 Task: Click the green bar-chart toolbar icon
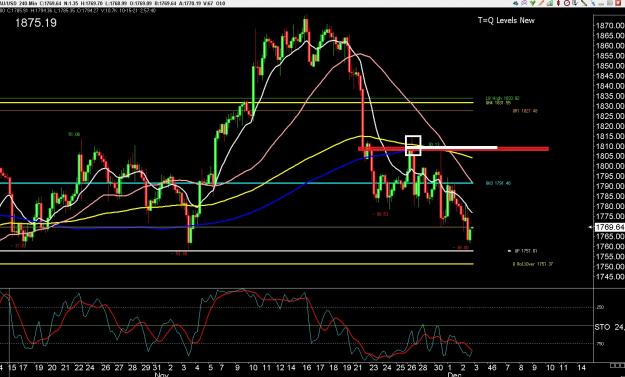[550, 3]
